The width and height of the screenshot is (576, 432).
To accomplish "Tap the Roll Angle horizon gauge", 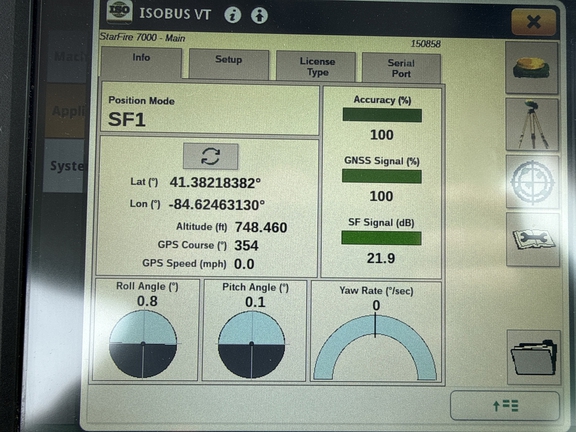I will tap(143, 344).
